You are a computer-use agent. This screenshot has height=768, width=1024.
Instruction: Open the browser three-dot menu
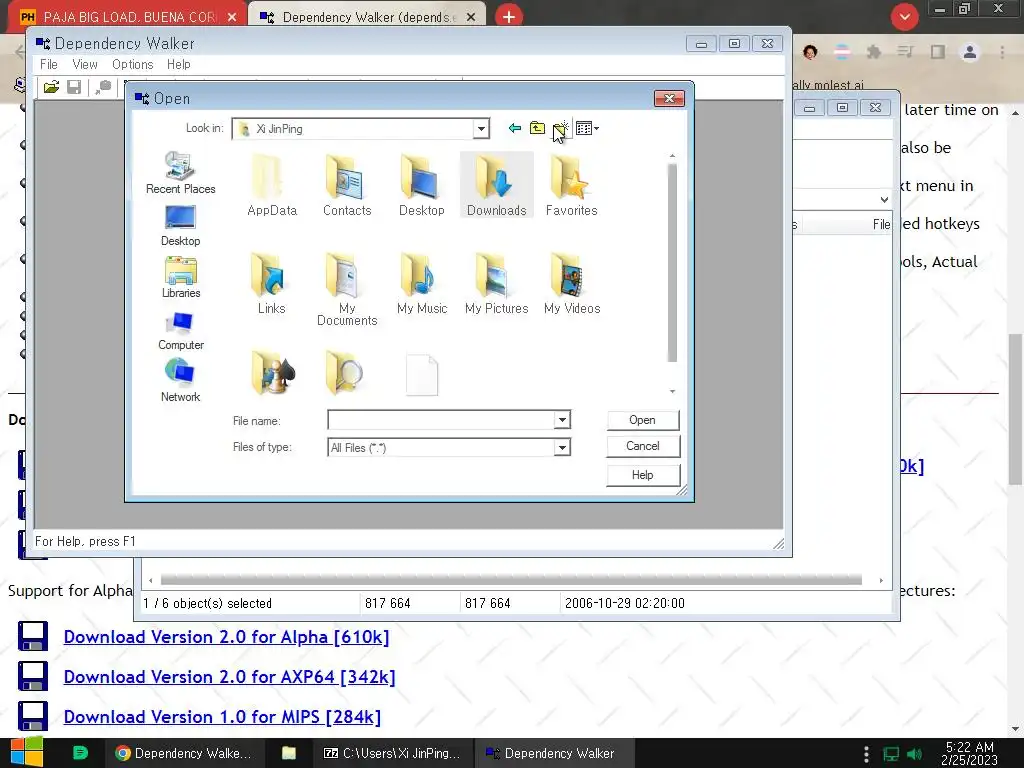[1002, 52]
